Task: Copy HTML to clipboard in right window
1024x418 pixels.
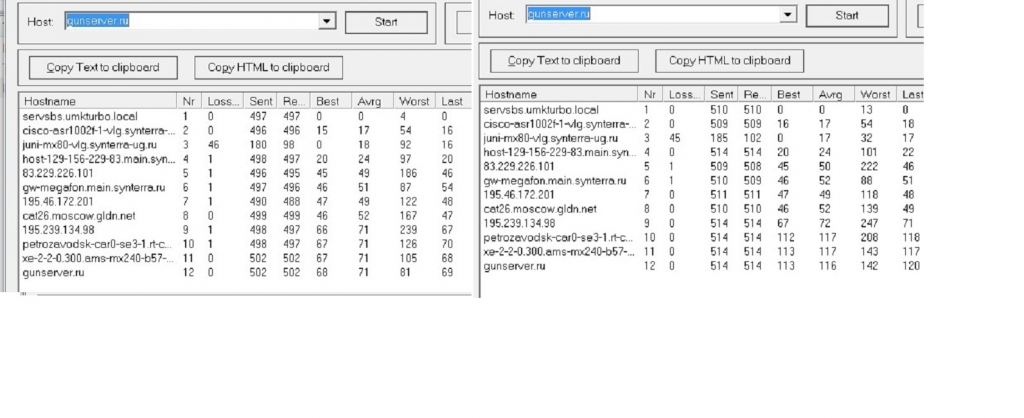Action: pos(729,61)
